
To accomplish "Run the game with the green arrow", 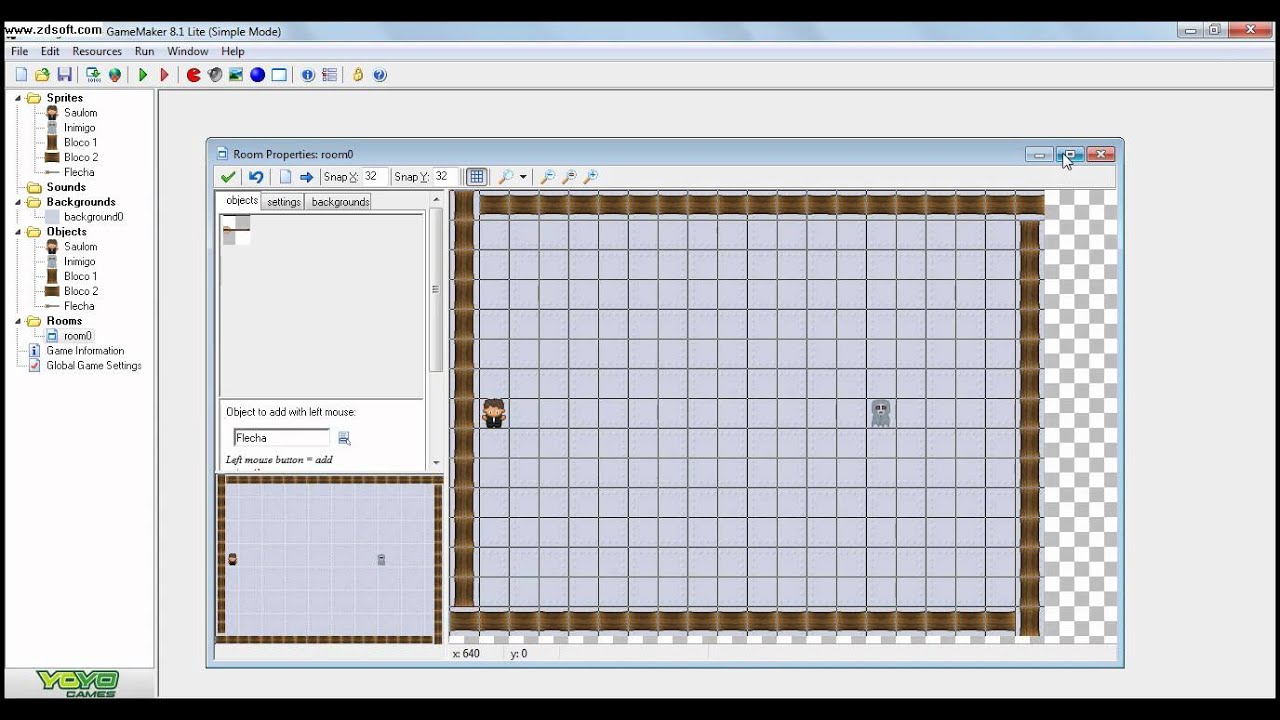I will (x=143, y=75).
